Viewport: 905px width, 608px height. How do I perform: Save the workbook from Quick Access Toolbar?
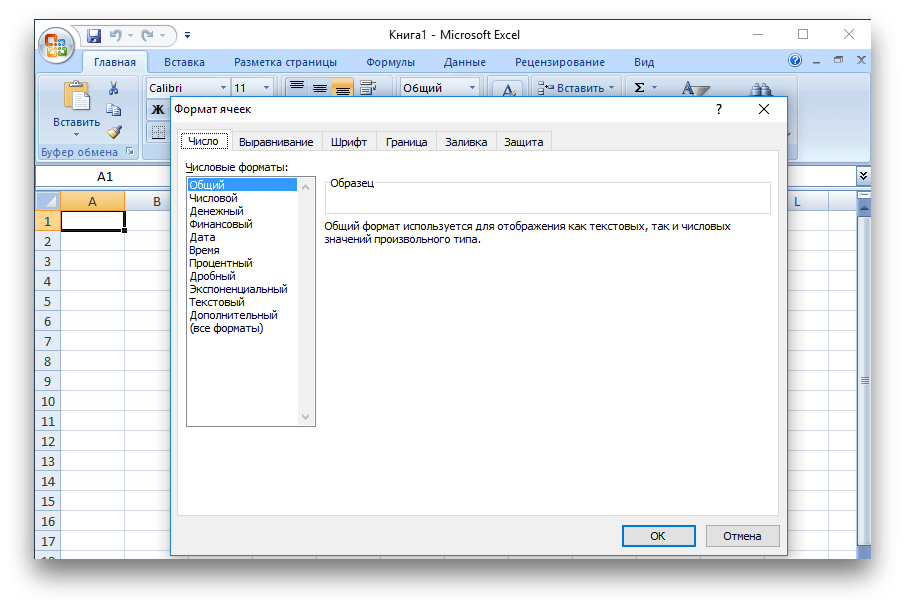pyautogui.click(x=94, y=36)
